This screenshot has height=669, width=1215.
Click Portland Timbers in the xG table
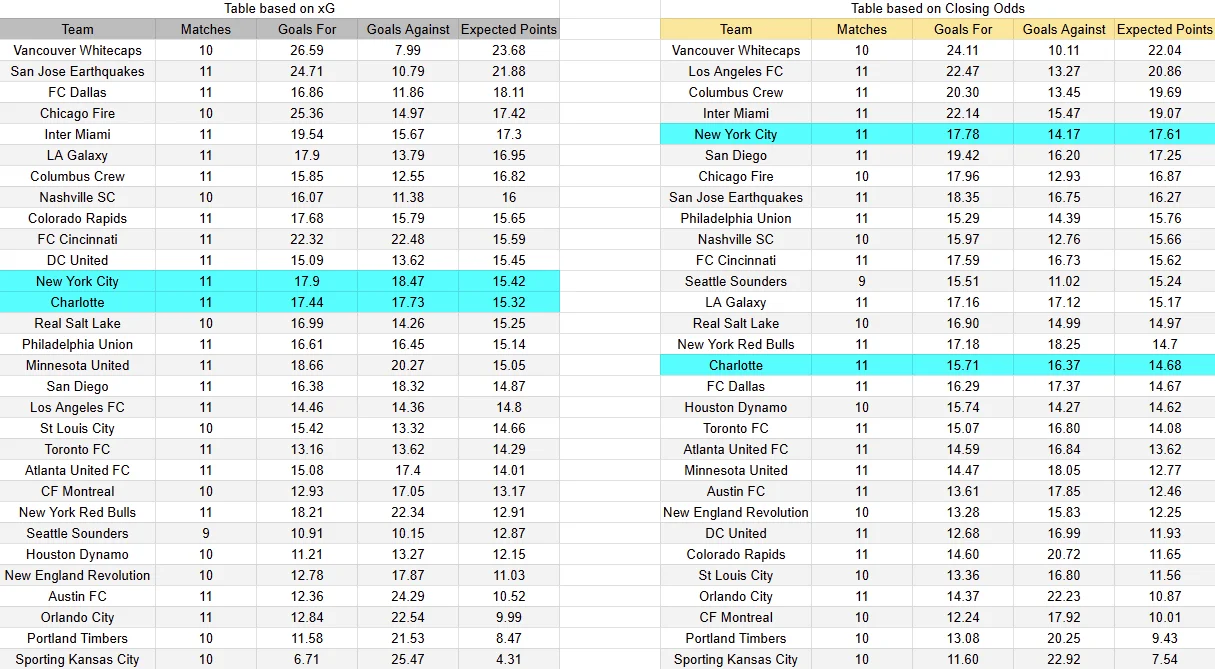click(x=78, y=638)
